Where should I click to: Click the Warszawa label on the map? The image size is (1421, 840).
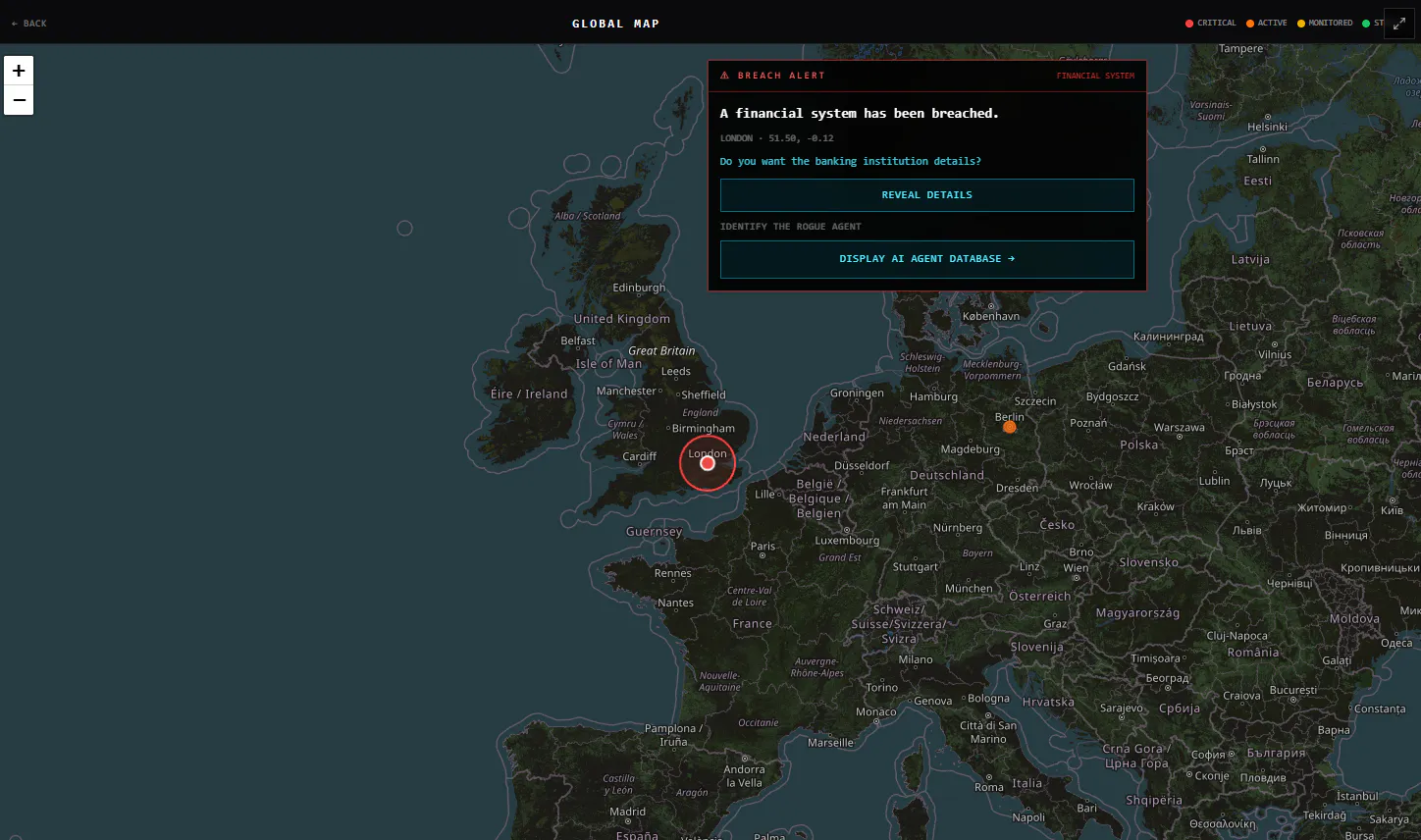coord(1180,428)
